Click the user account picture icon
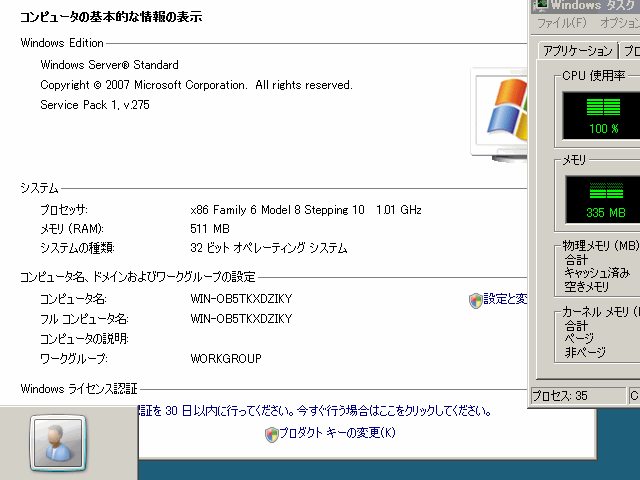The height and width of the screenshot is (480, 640). point(58,442)
